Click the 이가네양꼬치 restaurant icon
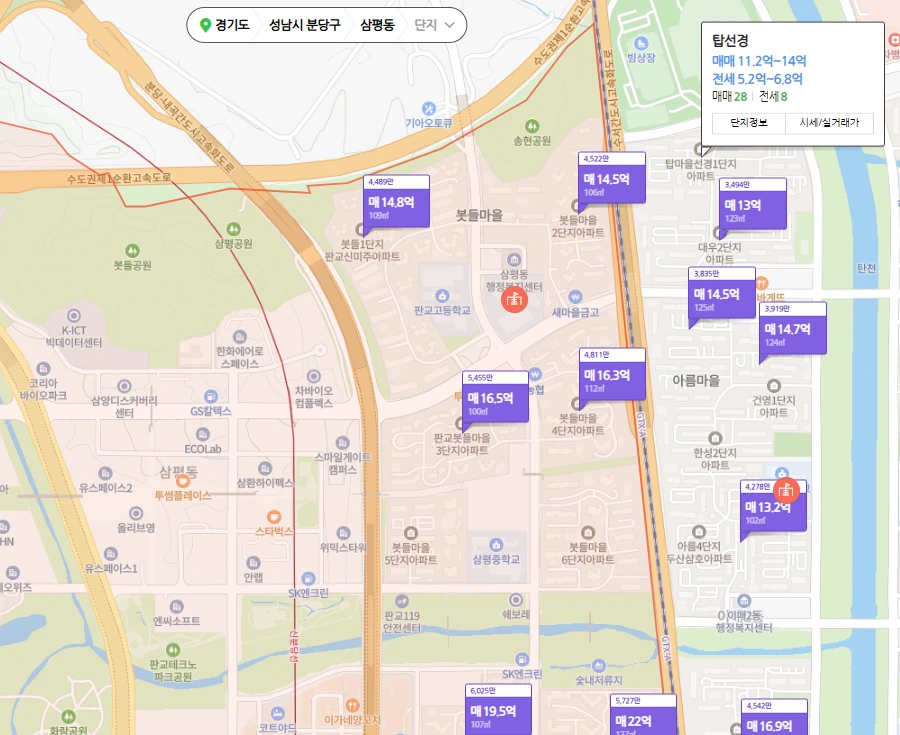Screen dimensions: 900x735 352,705
